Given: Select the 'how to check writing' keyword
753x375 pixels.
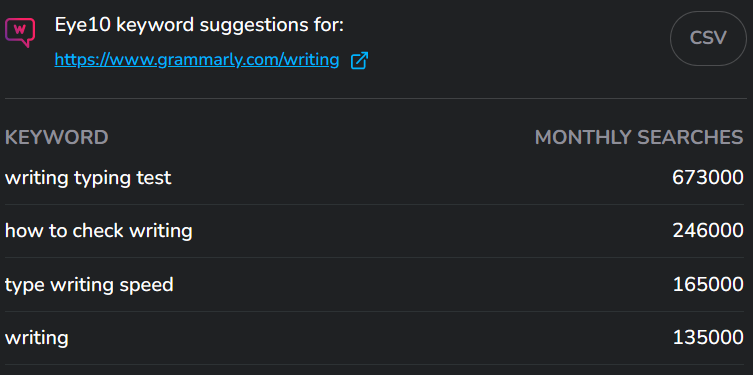Looking at the screenshot, I should (x=98, y=231).
